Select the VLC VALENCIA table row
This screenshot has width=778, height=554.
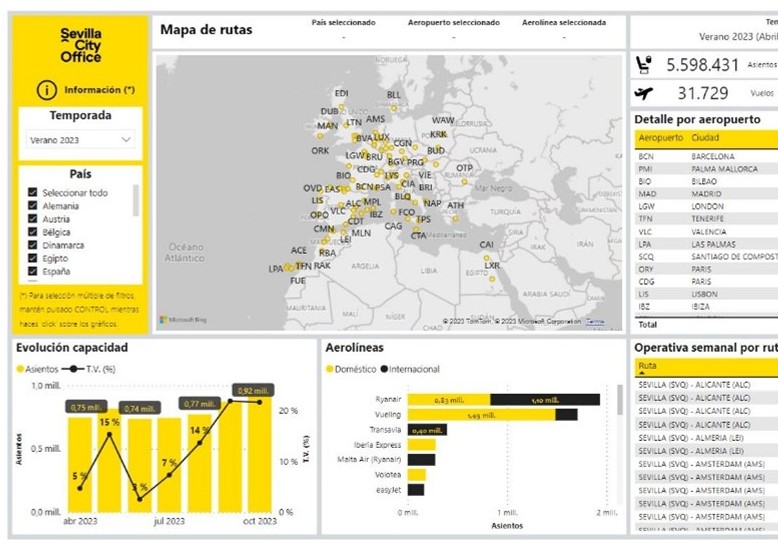[x=706, y=232]
